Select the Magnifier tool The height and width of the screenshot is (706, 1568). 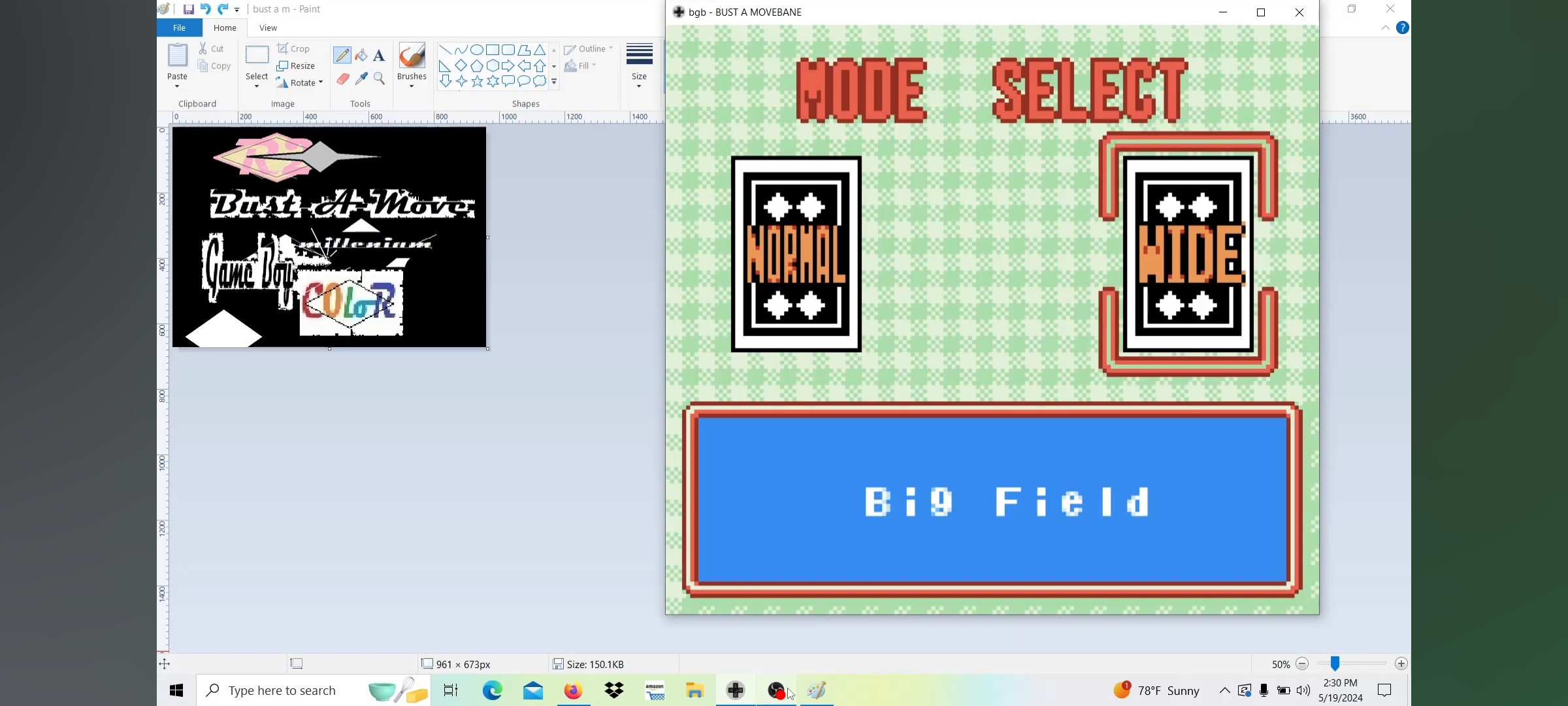pos(380,79)
